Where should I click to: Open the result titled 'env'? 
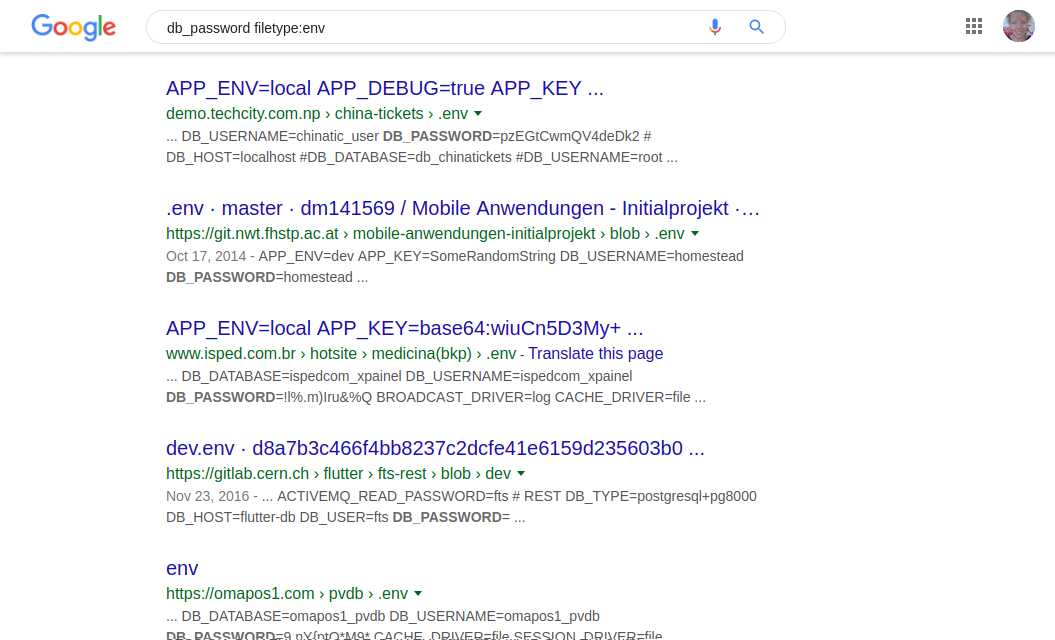(182, 569)
